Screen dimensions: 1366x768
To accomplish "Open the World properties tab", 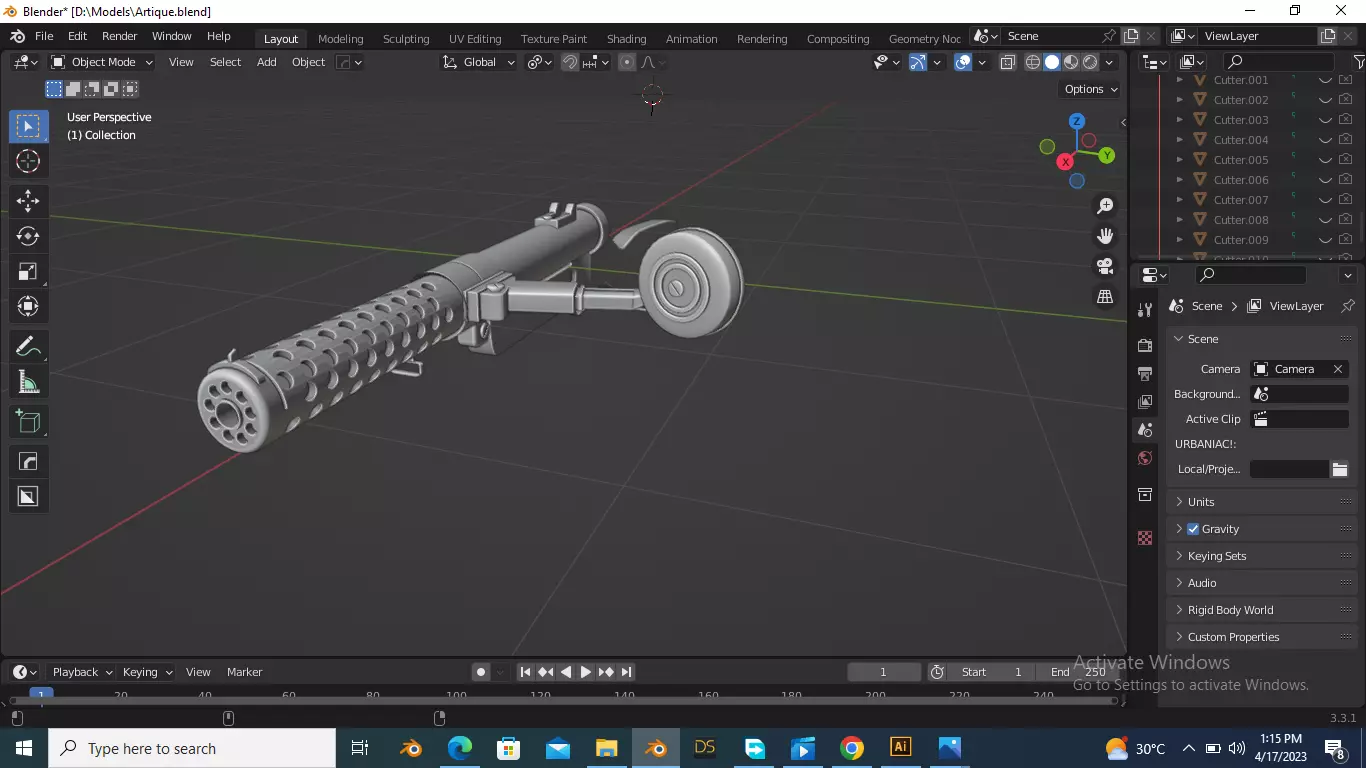I will [1145, 458].
